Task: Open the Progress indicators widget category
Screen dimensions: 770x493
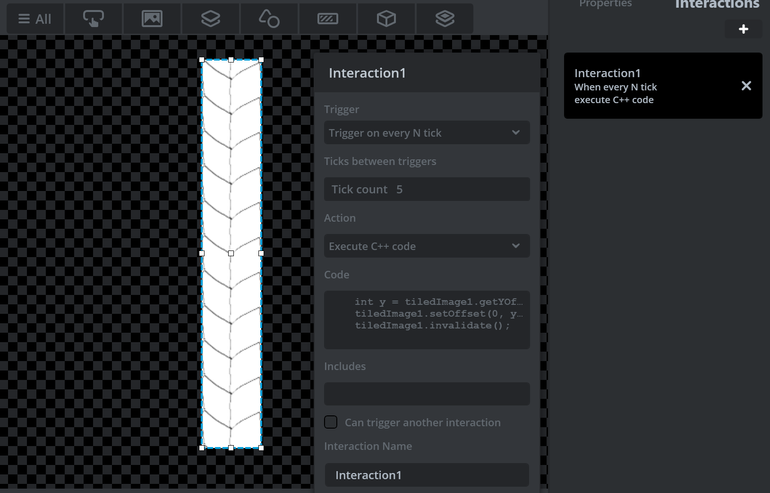Action: coord(328,19)
